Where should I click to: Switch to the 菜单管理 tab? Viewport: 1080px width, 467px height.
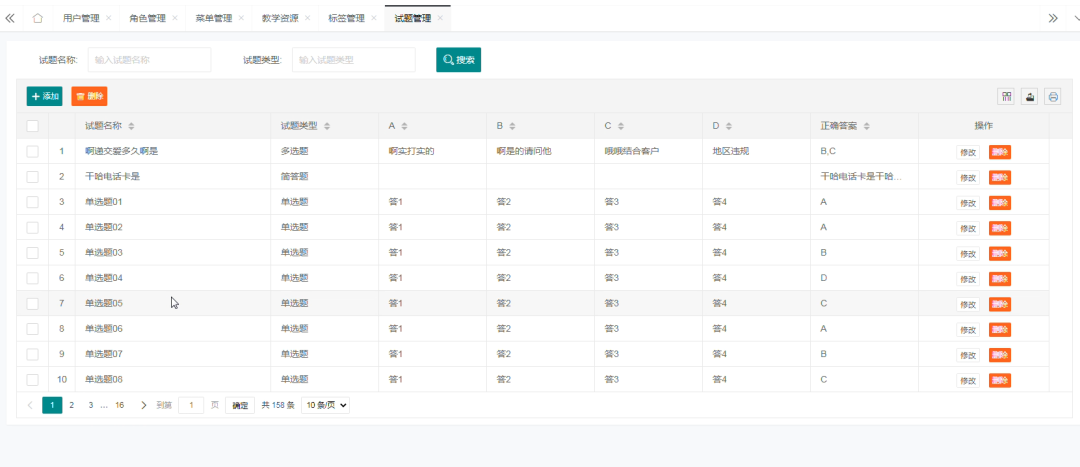tap(214, 19)
